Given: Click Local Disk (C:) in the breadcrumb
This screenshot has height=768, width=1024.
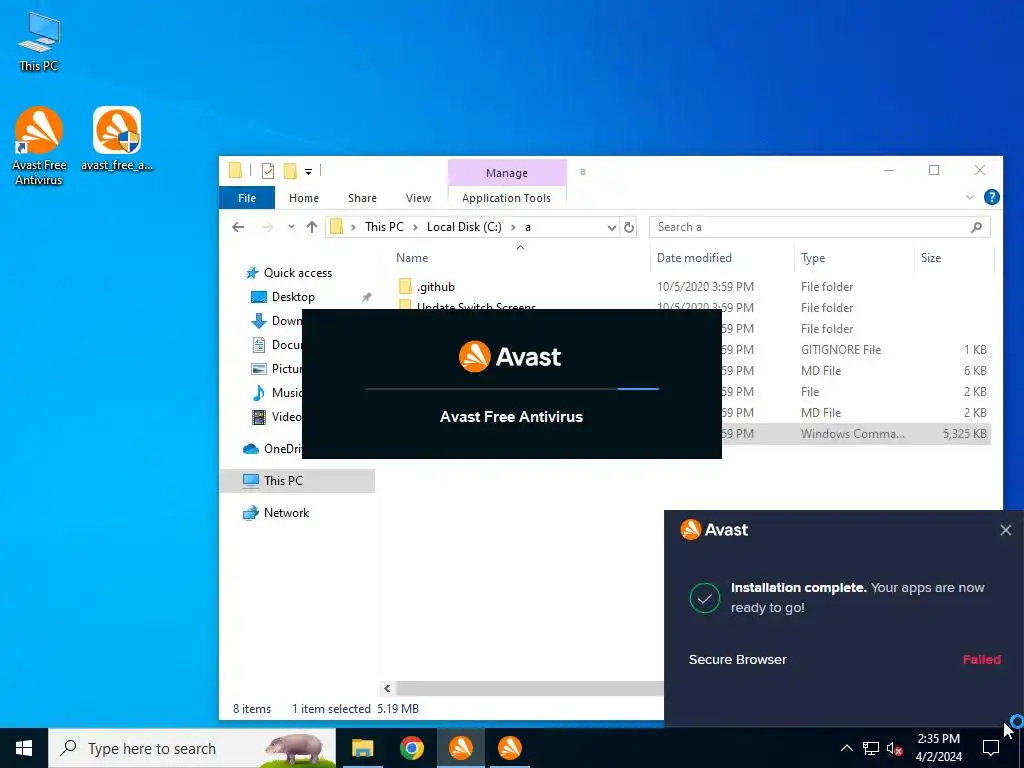Looking at the screenshot, I should (x=464, y=227).
